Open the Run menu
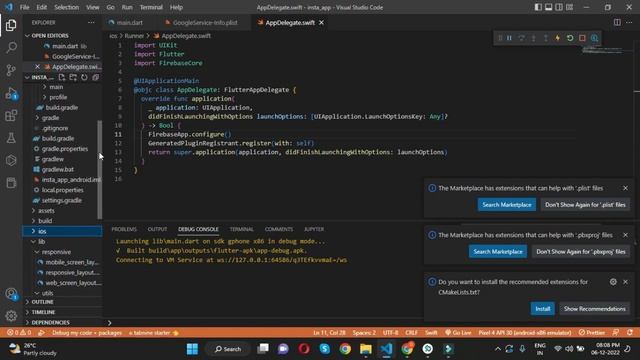640x360 pixels. (x=127, y=7)
